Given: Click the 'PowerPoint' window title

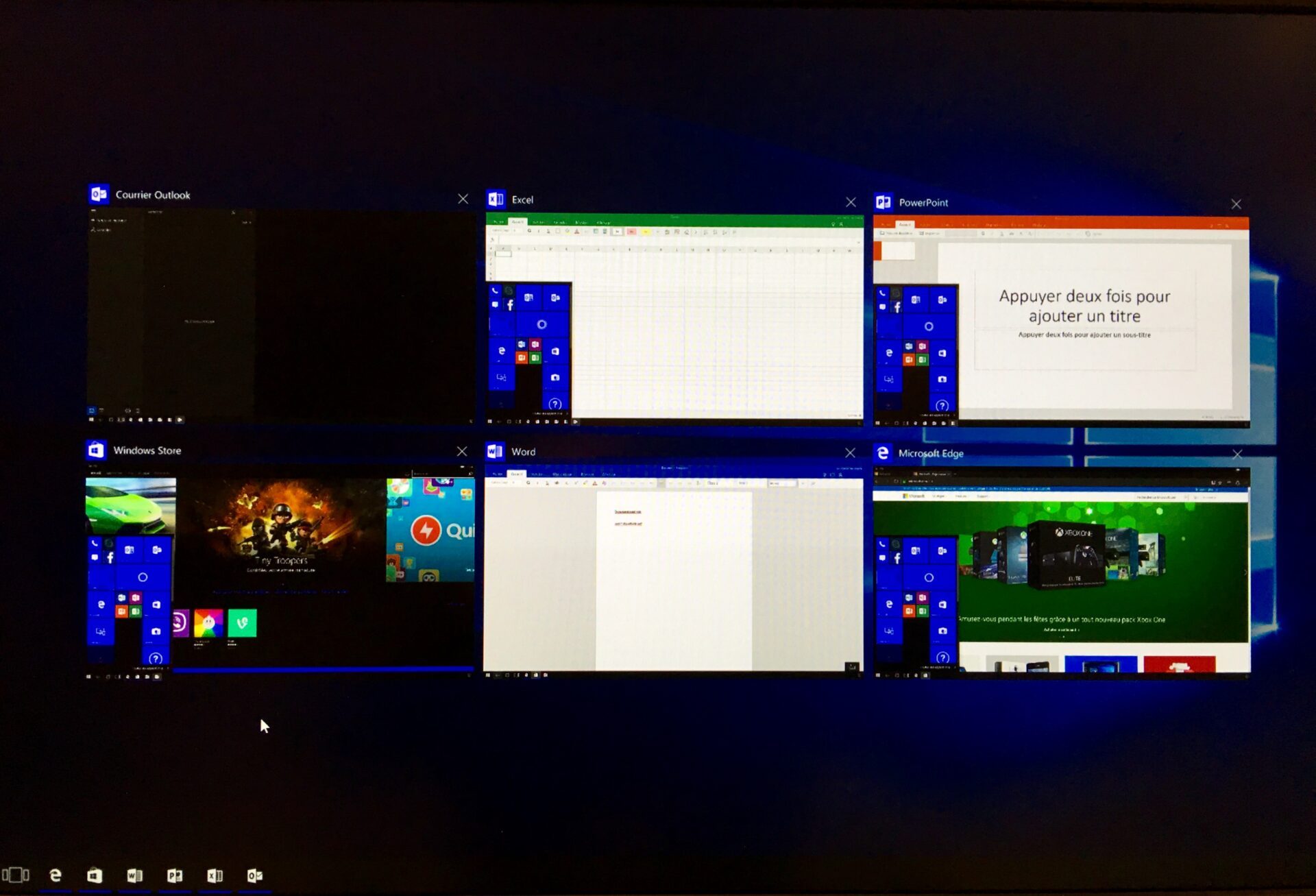Looking at the screenshot, I should coord(923,202).
